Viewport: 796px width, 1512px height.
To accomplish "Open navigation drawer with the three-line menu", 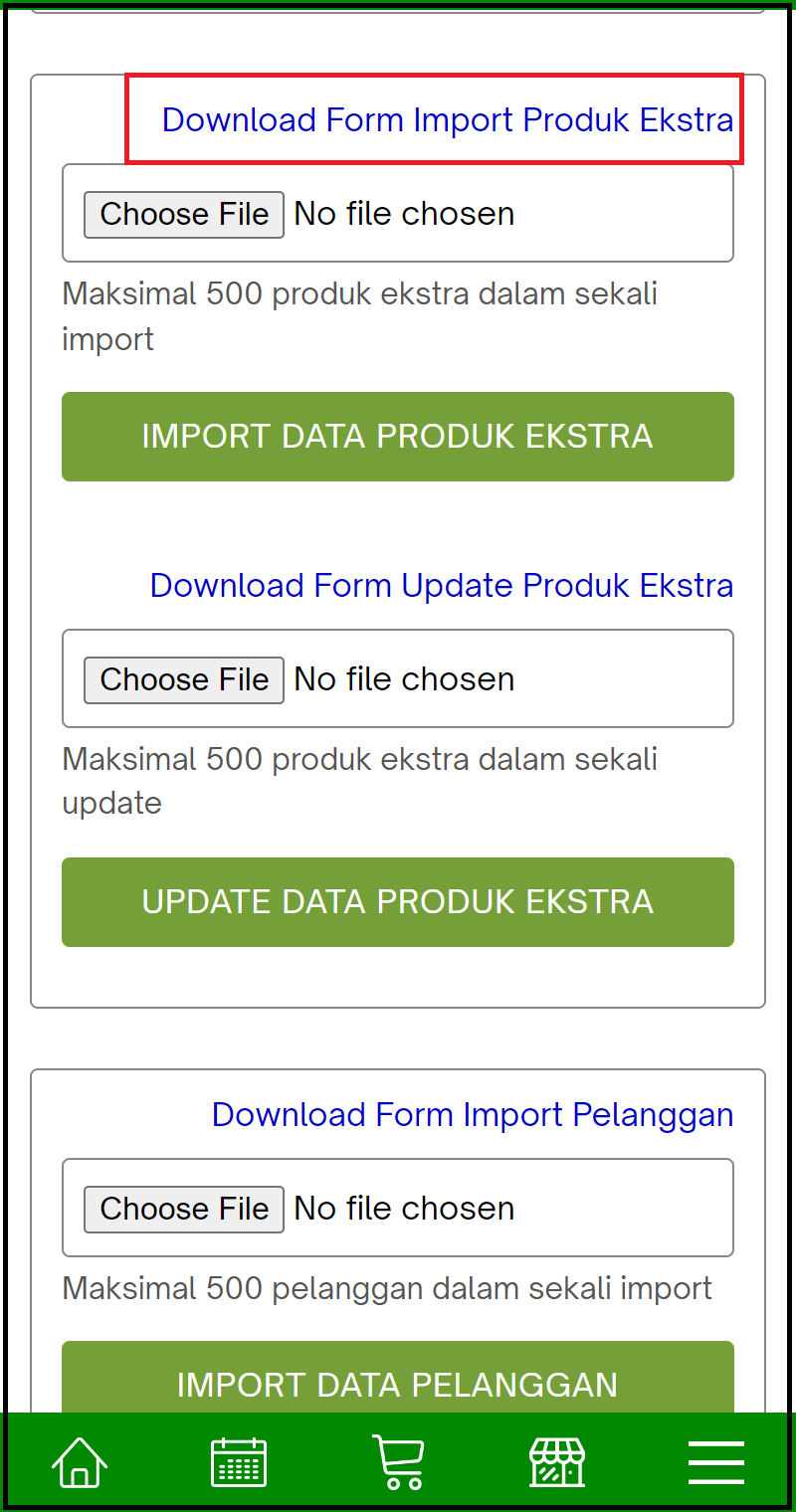I will (715, 1461).
